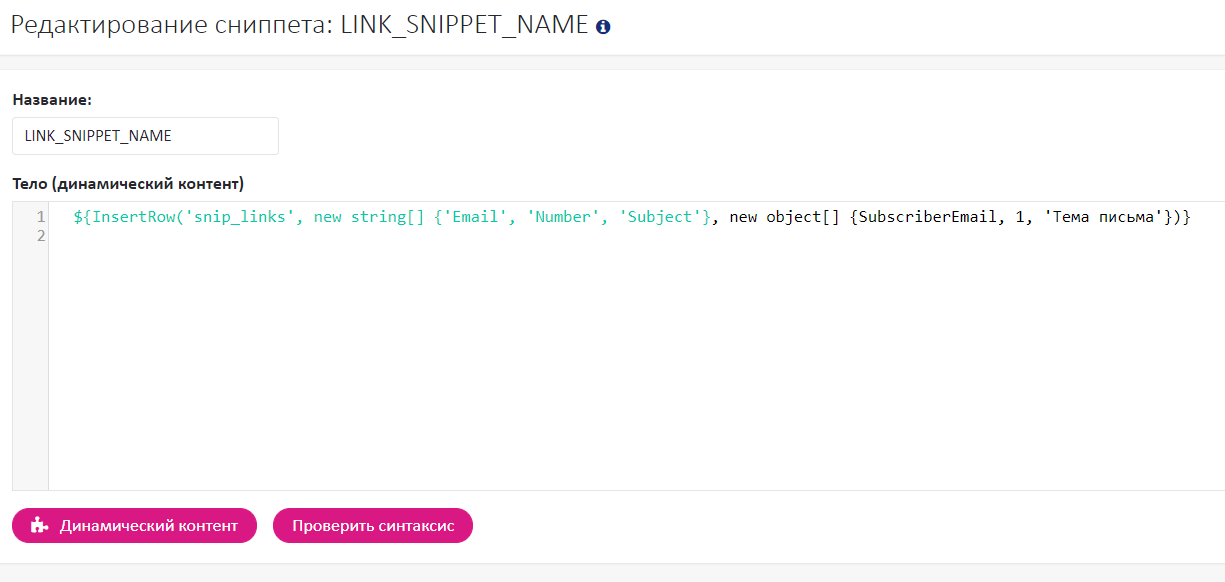Click the 'Number' string in the code

click(x=563, y=217)
